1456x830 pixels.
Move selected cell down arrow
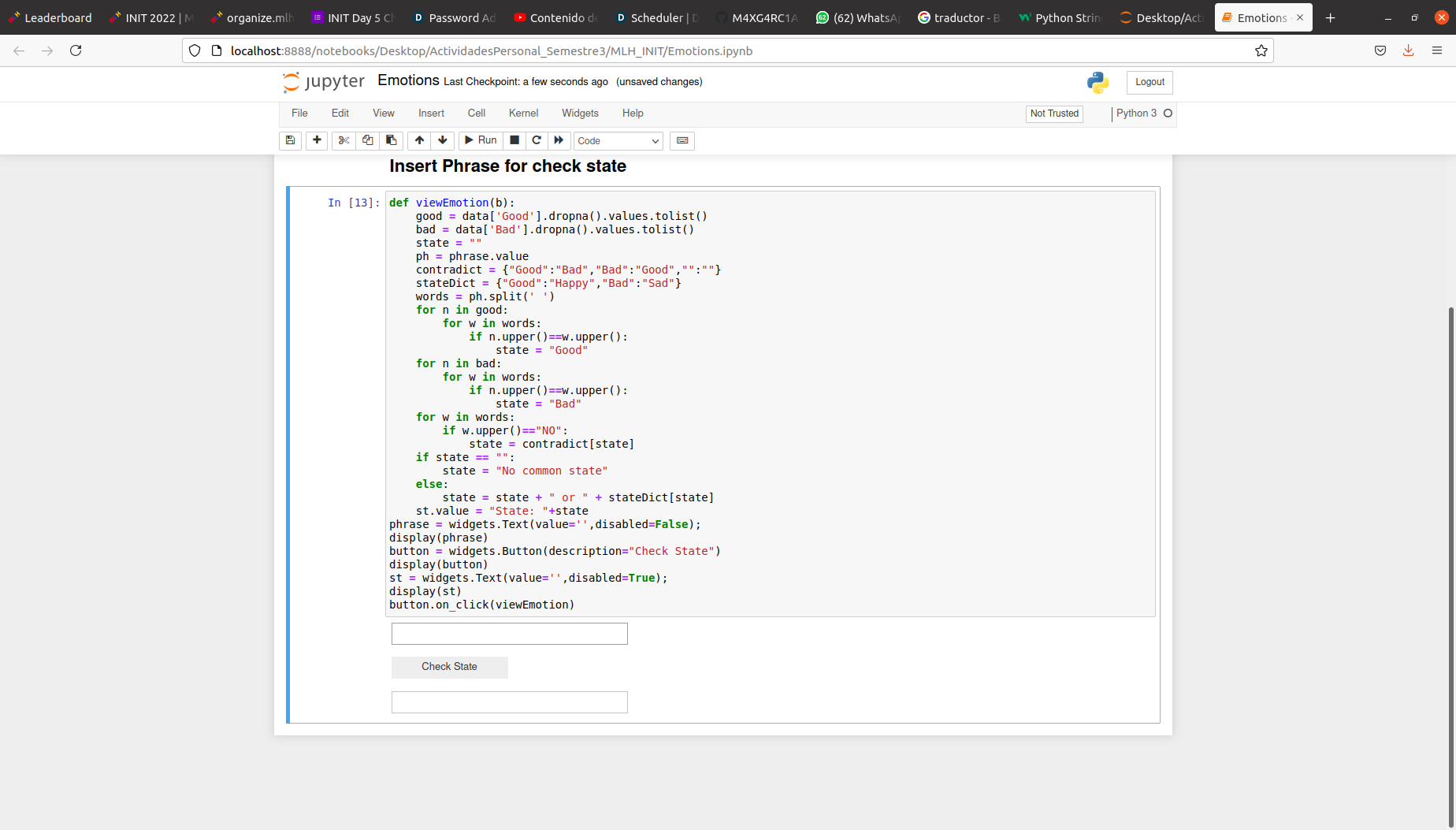pos(443,140)
